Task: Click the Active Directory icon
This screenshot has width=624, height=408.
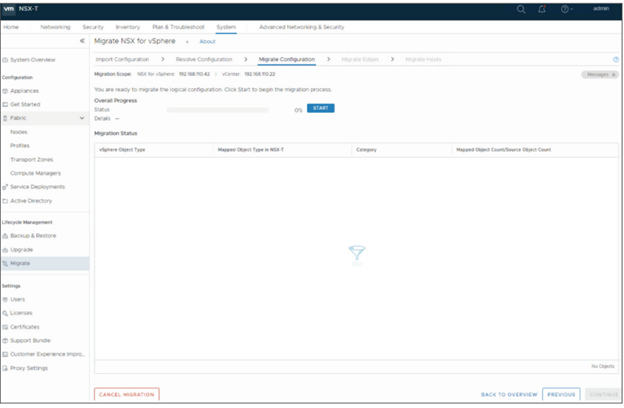Action: [5, 201]
